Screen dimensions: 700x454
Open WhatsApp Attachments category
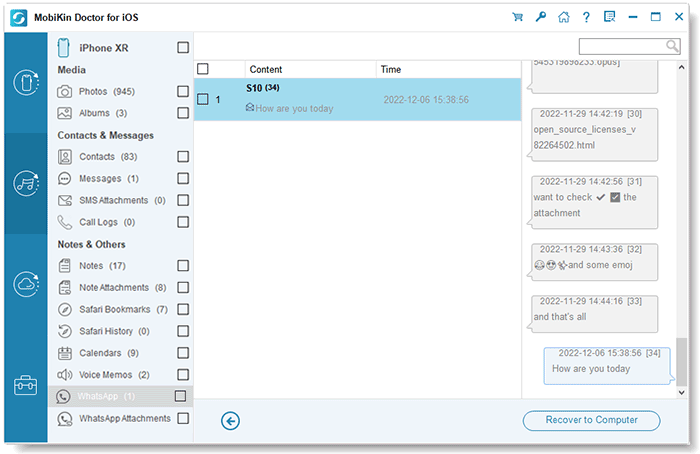click(125, 419)
